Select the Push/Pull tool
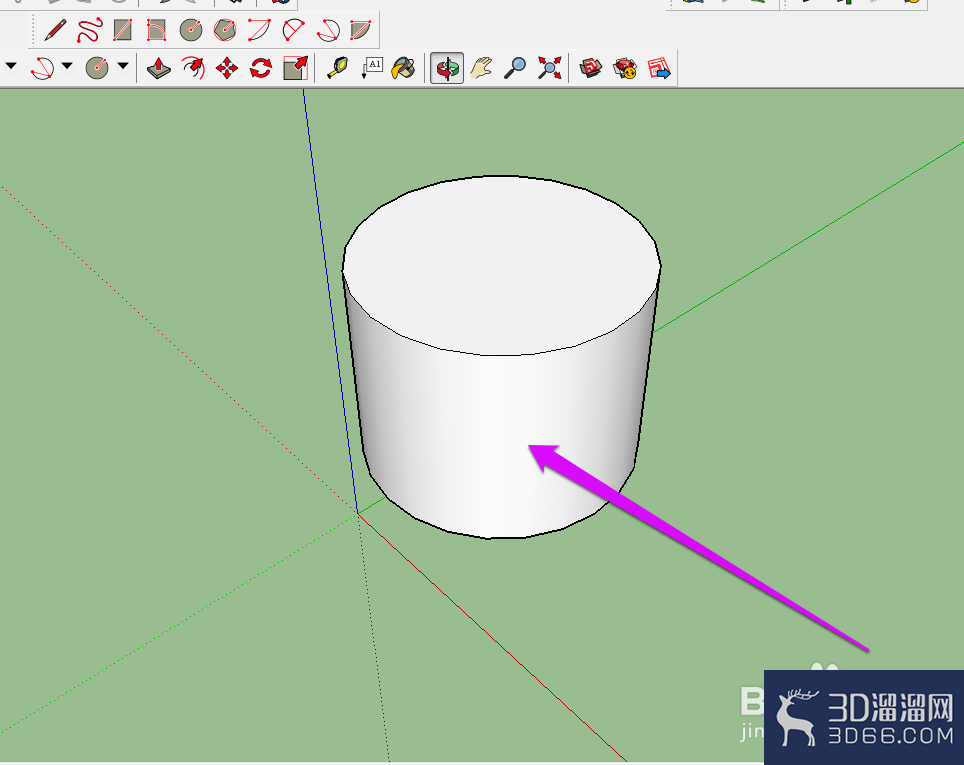The image size is (964, 765). [159, 68]
